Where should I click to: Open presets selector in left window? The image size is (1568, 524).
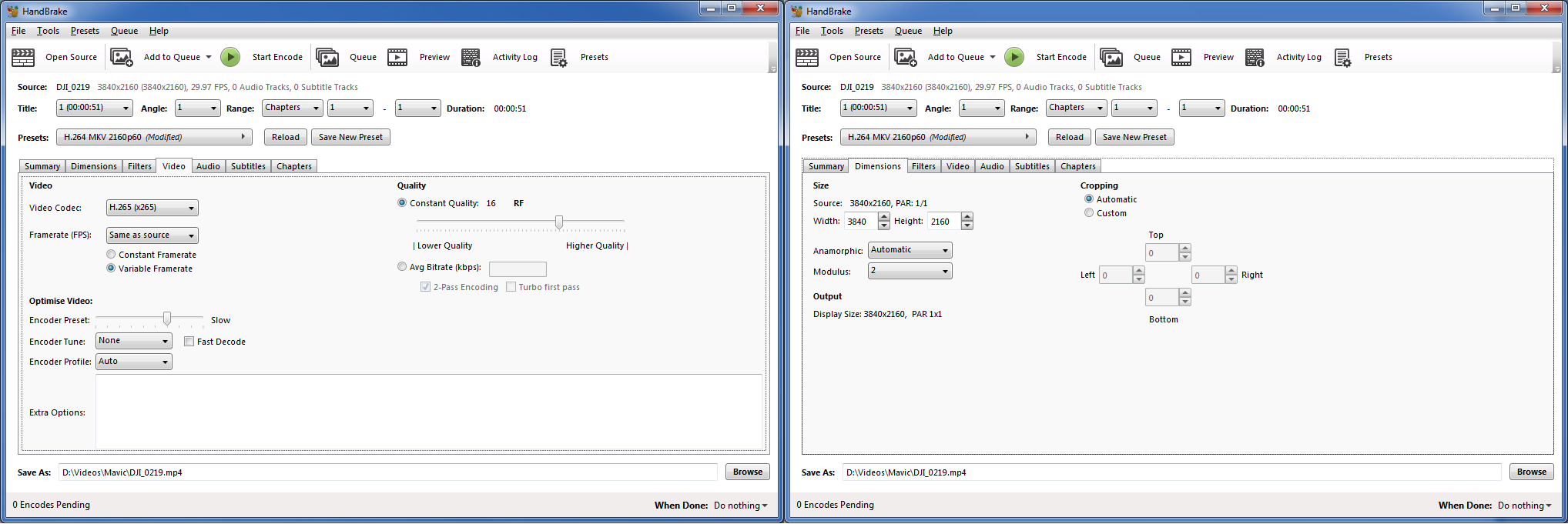coord(154,137)
